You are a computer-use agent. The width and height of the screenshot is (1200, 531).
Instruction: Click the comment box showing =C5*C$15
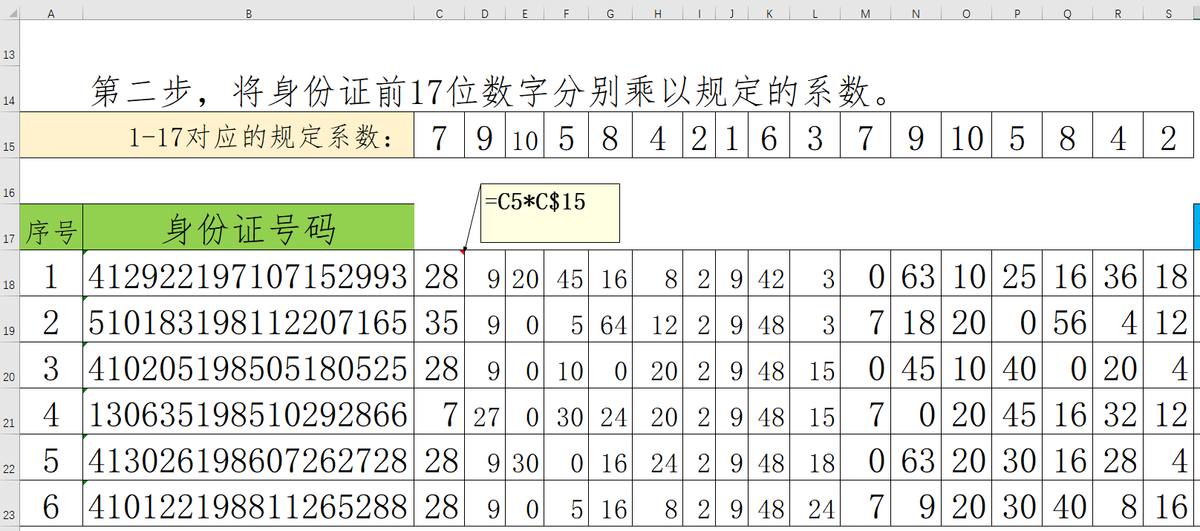[550, 213]
